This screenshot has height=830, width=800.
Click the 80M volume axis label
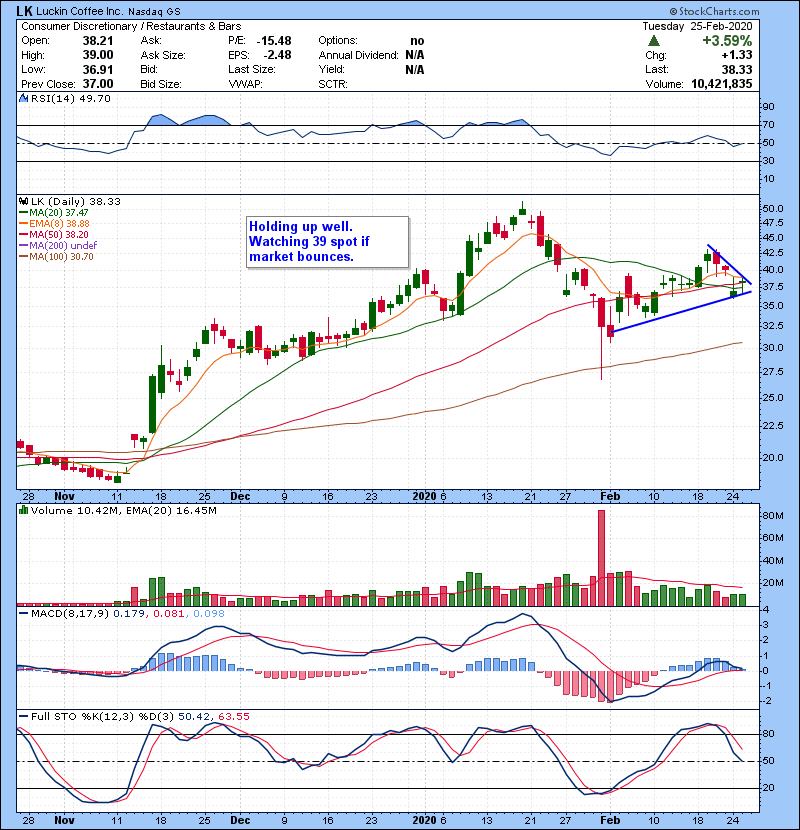tap(773, 516)
